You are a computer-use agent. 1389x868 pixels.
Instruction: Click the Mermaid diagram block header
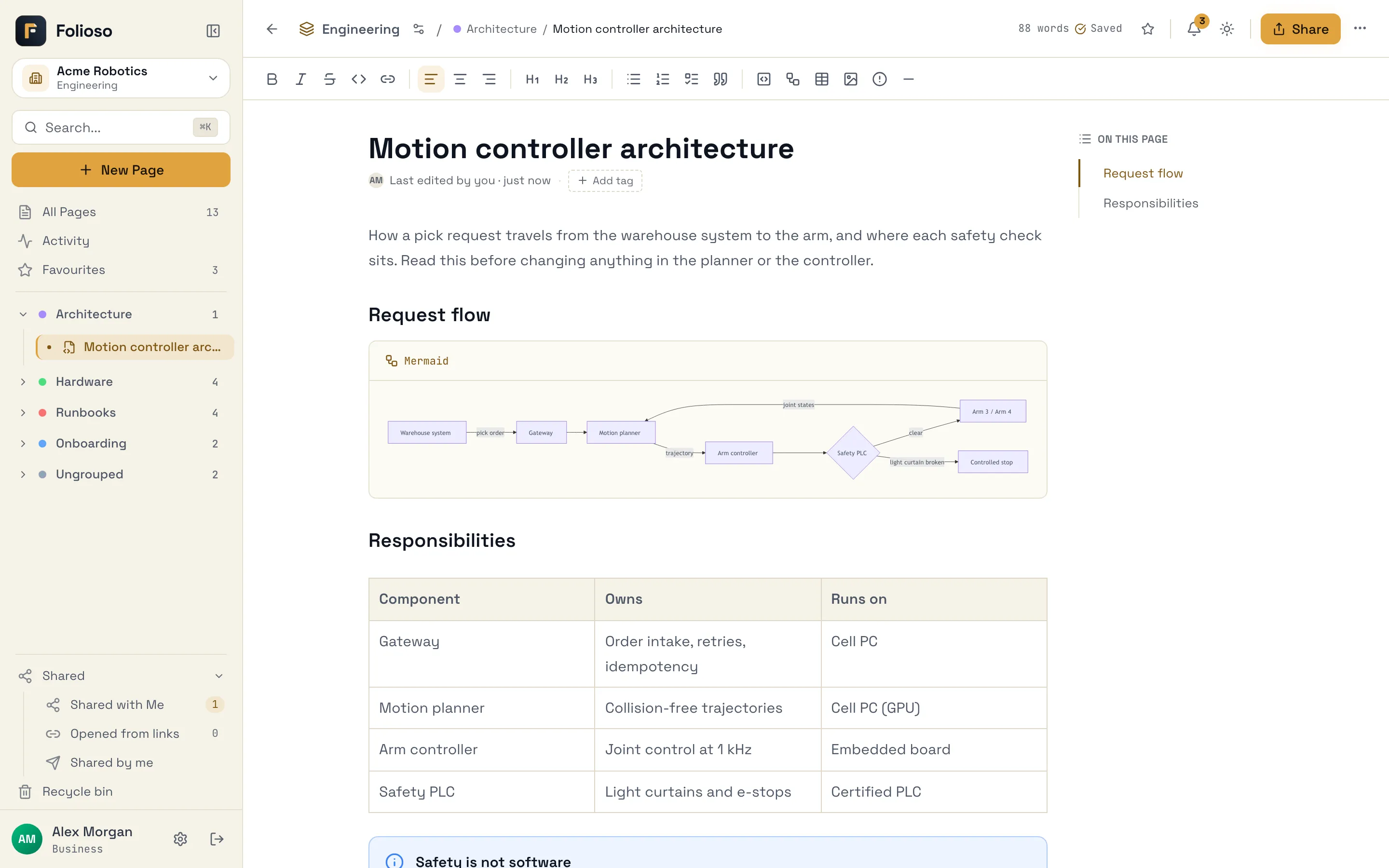tap(708, 361)
